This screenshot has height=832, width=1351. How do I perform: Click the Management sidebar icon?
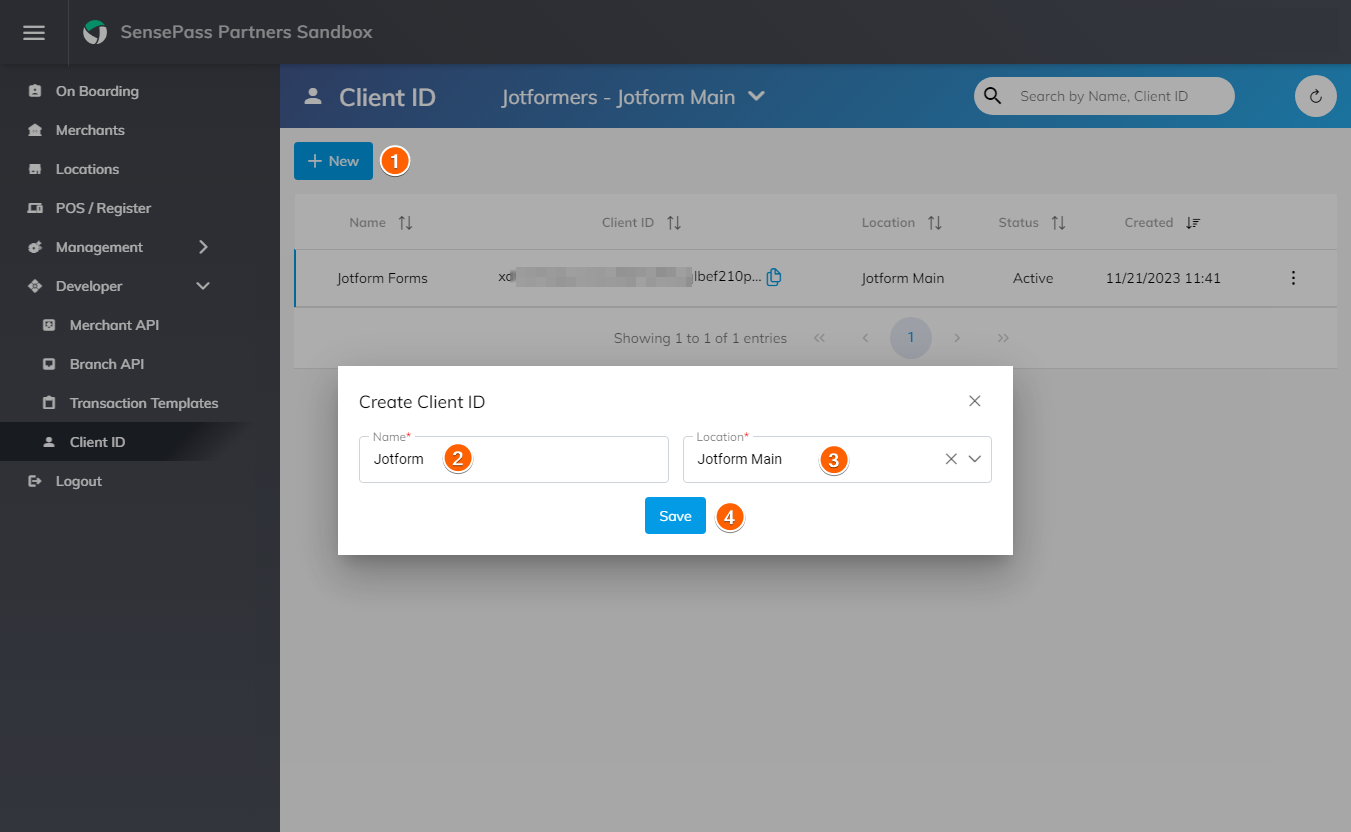pyautogui.click(x=35, y=247)
